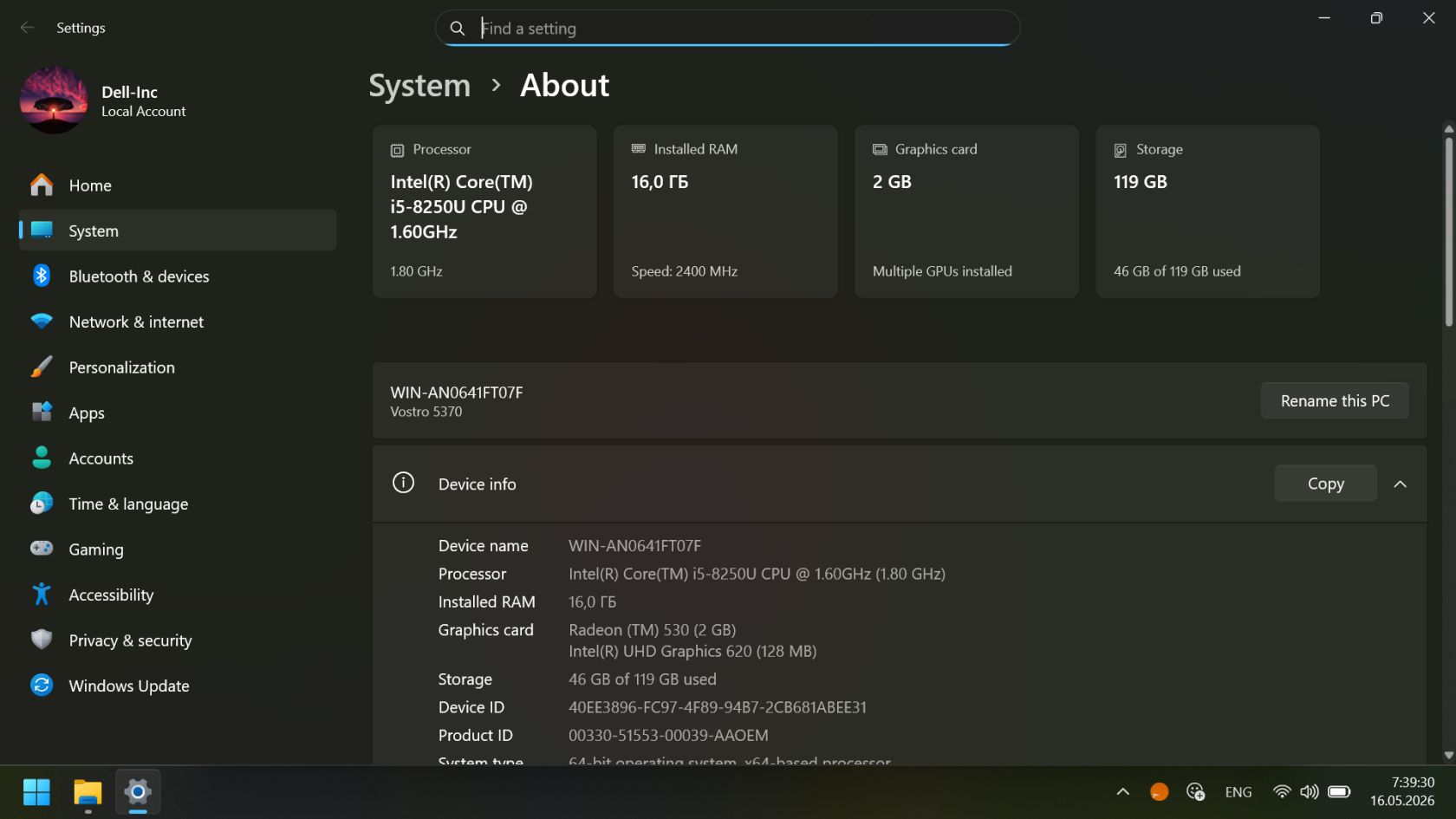
Task: Open the clock and date flyout
Action: click(1401, 791)
